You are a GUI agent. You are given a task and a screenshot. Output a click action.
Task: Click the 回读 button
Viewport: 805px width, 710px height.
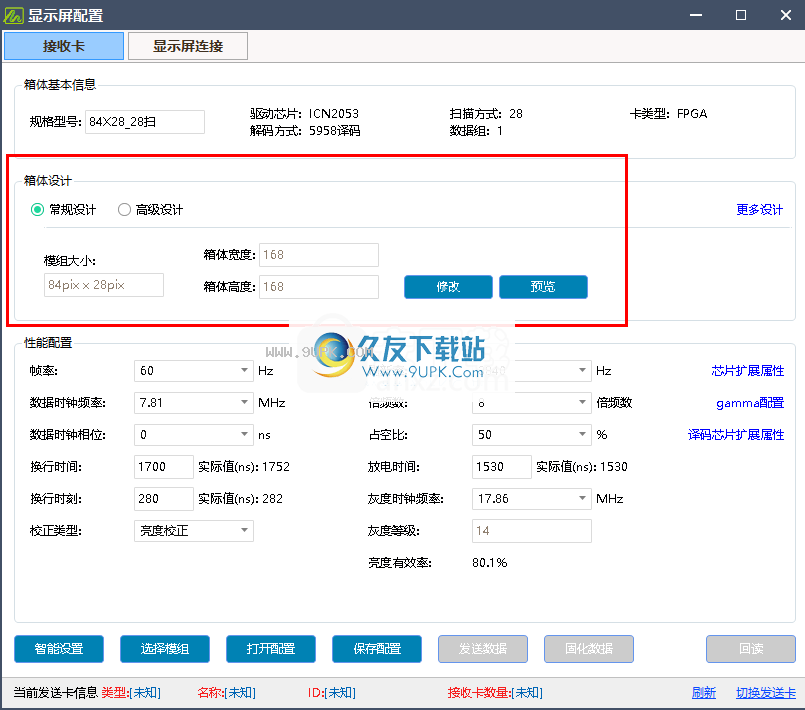pos(751,649)
